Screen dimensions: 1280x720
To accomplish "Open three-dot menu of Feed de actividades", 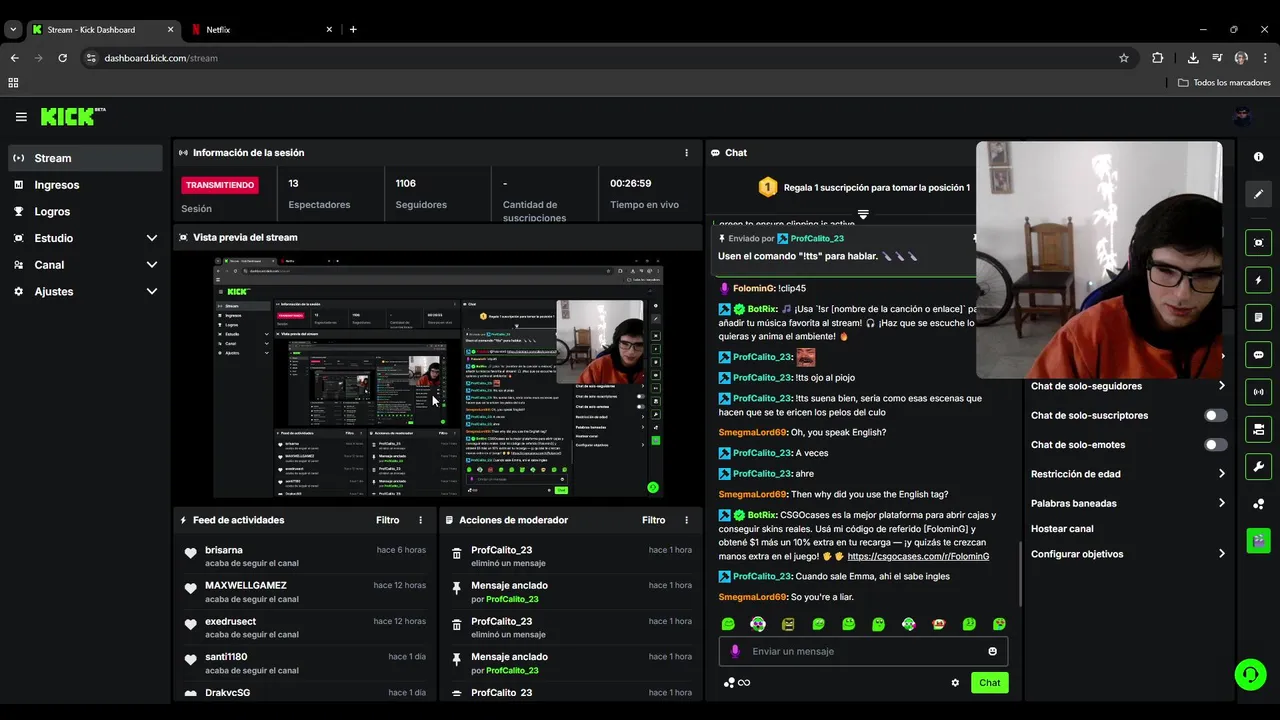I will pos(420,520).
